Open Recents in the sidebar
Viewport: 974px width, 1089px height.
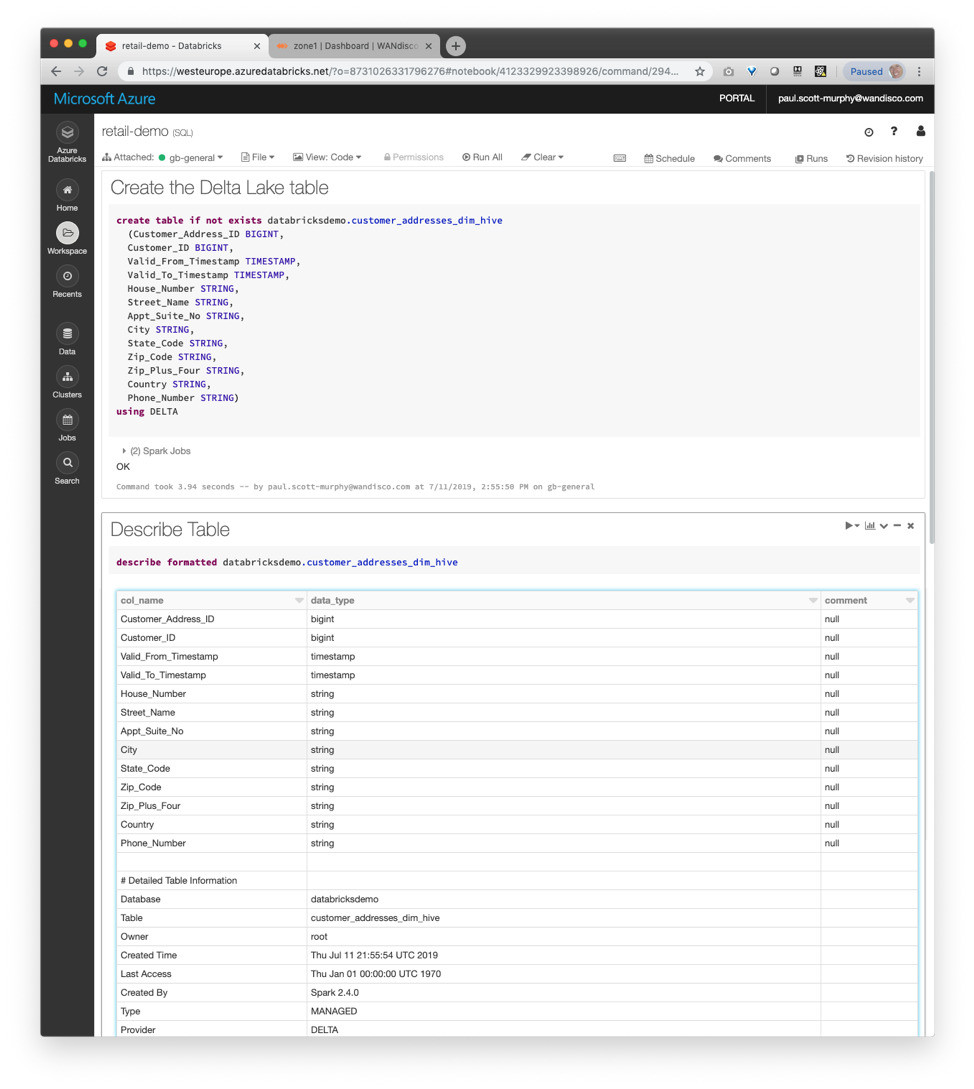click(67, 277)
